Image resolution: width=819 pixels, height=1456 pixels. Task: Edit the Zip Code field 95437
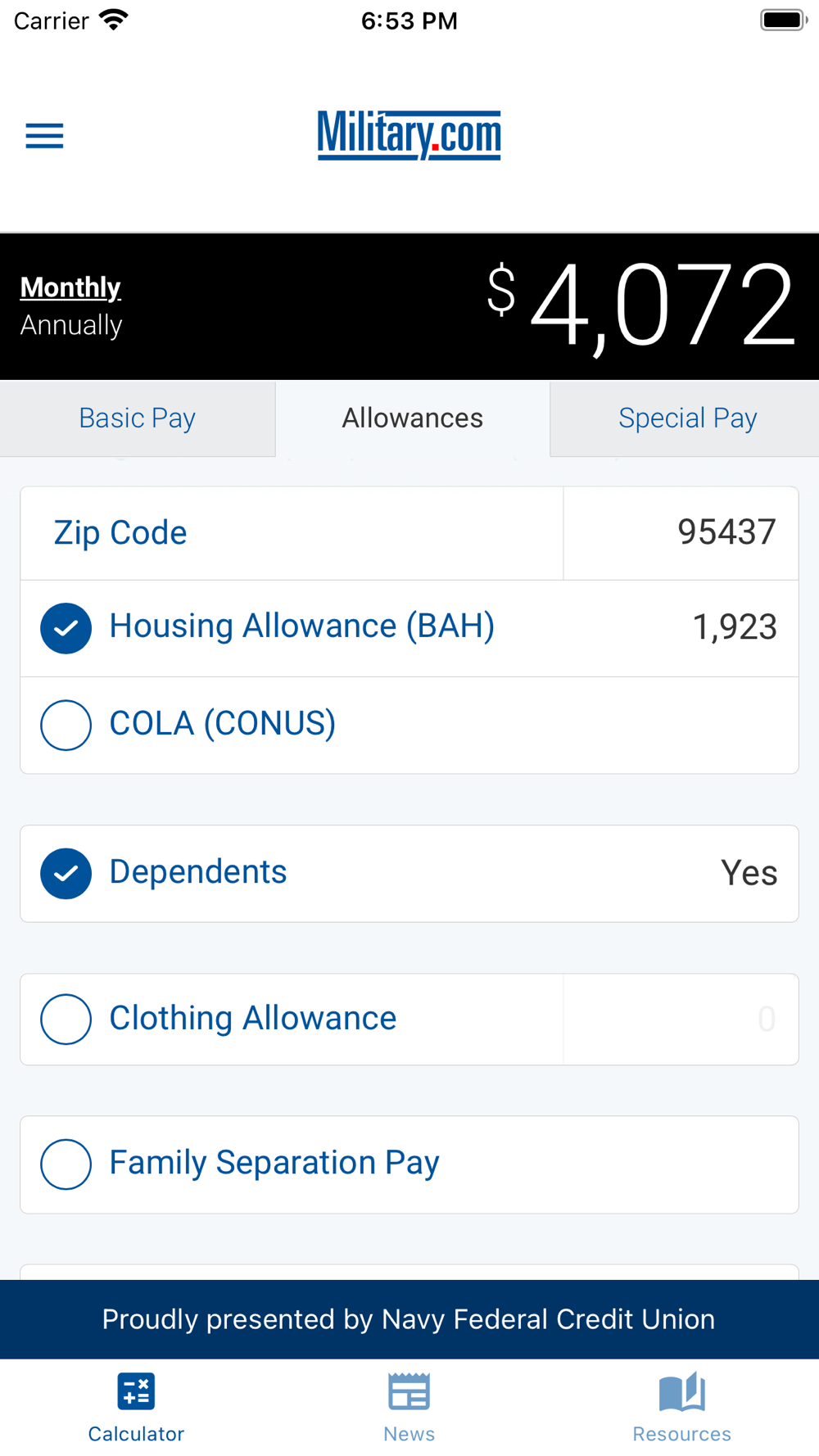681,533
